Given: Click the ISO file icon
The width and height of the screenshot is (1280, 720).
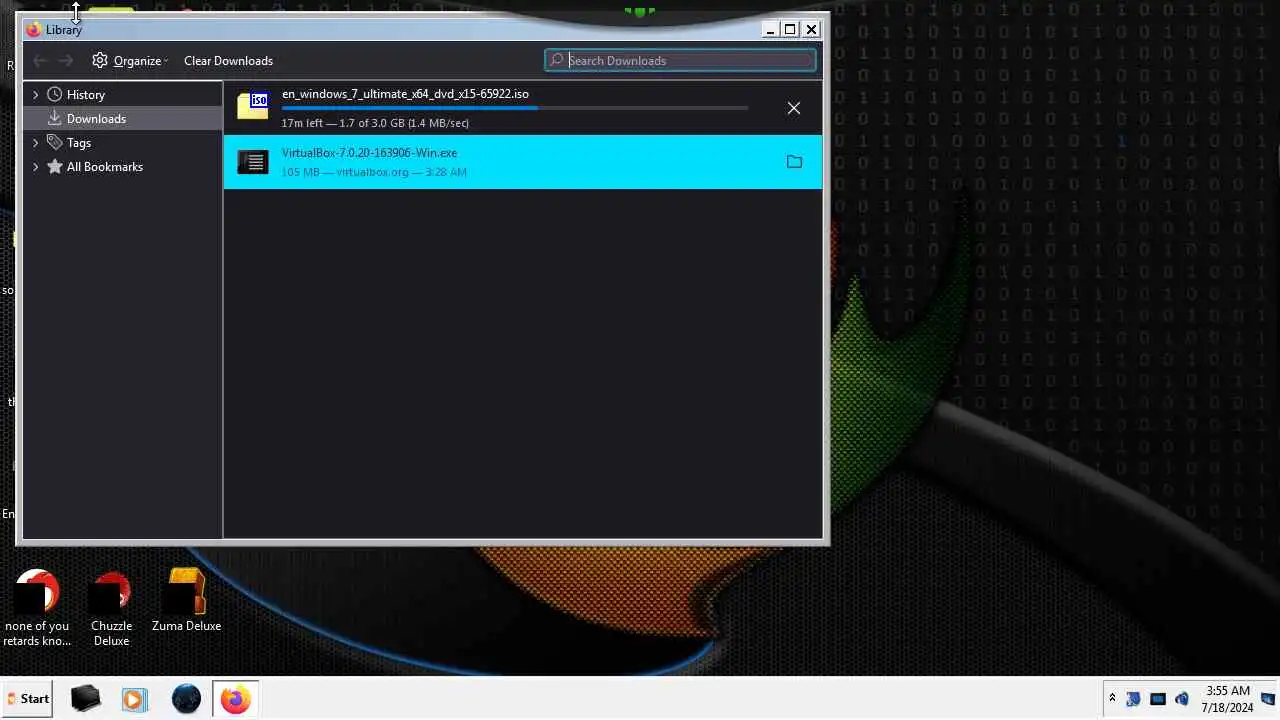Looking at the screenshot, I should coord(253,106).
